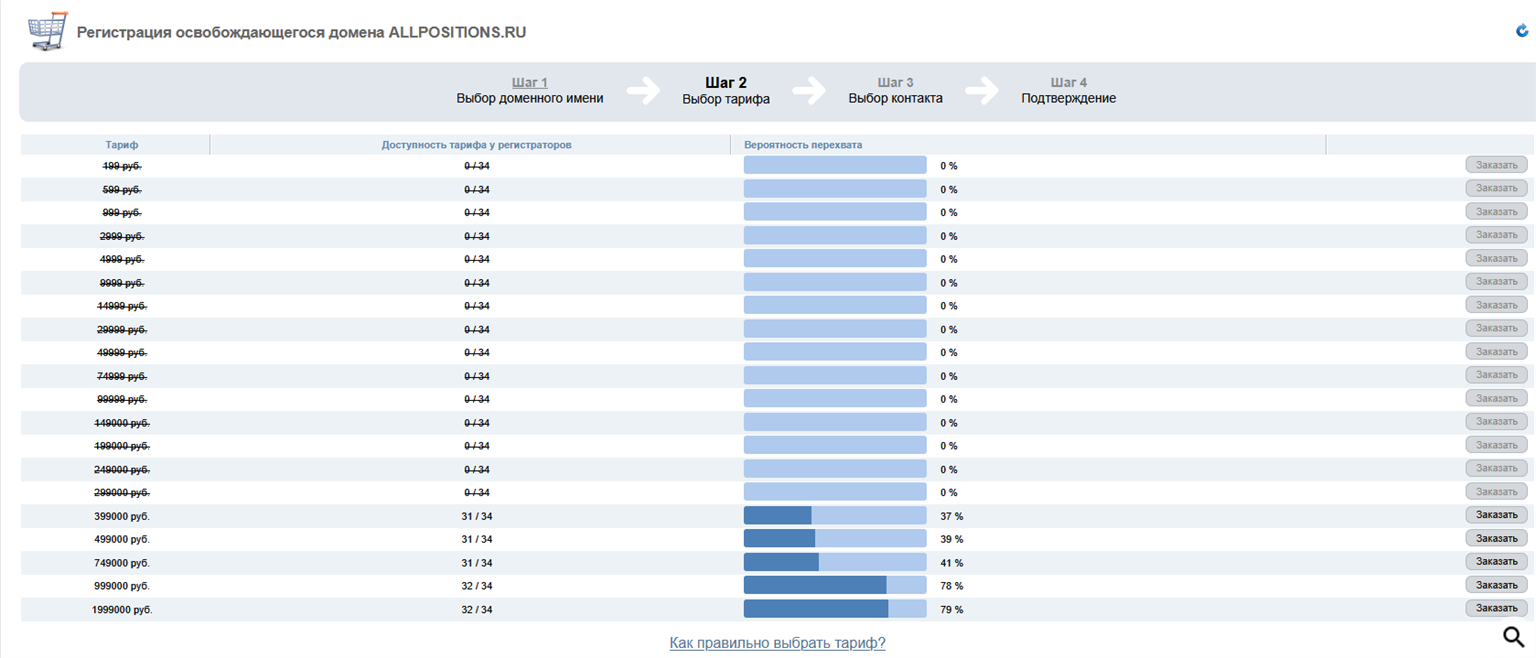Open the Как правильно выбрать тариф link
This screenshot has height=658, width=1536.
777,643
